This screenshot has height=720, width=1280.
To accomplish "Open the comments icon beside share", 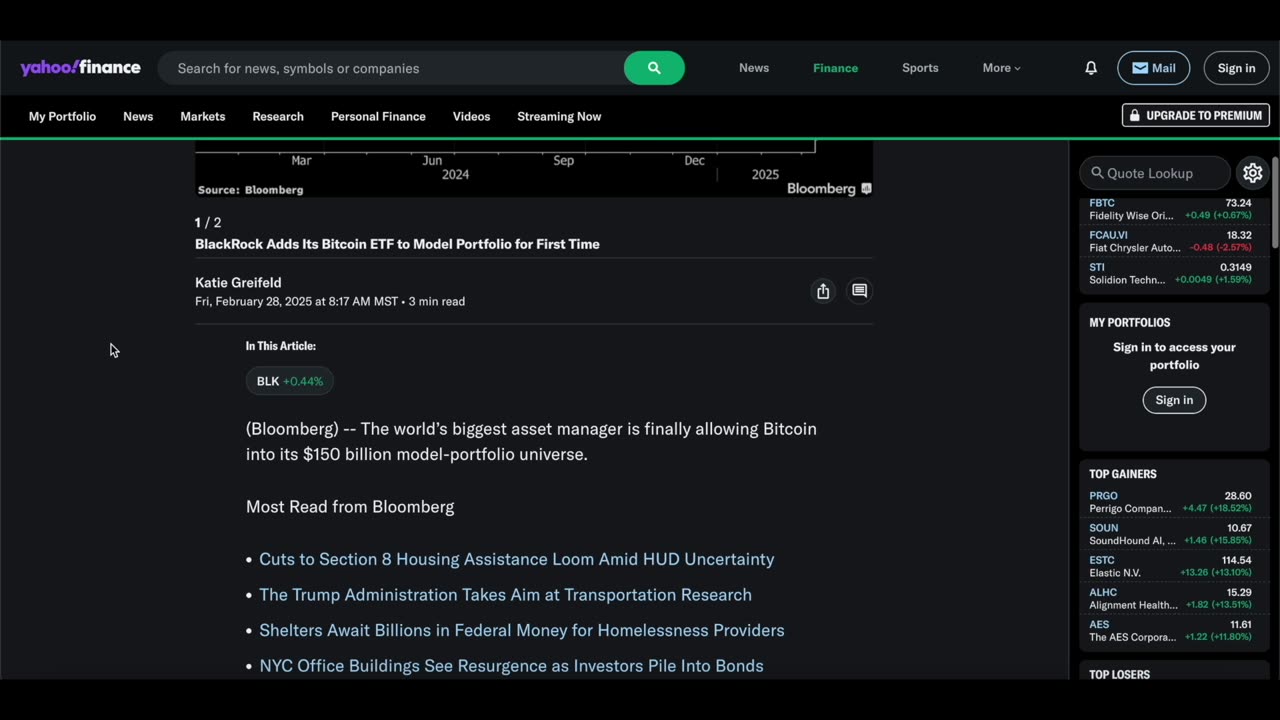I will tap(859, 291).
